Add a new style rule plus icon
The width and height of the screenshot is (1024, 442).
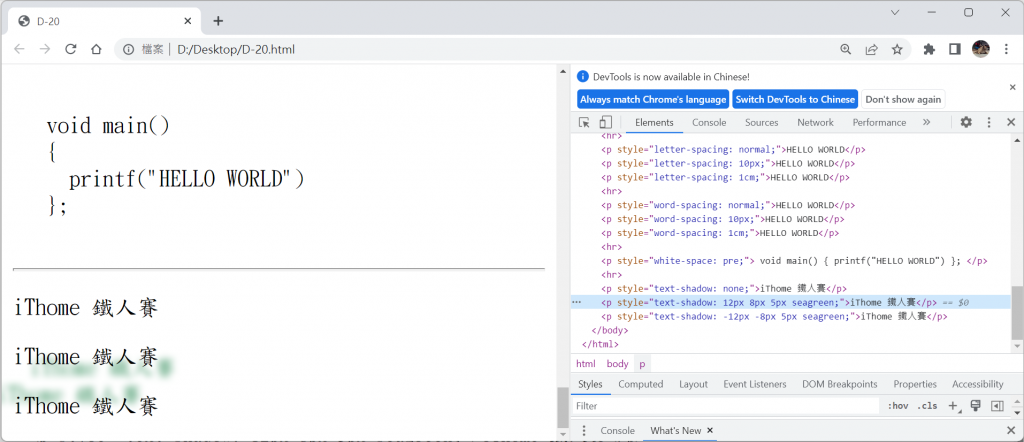pyautogui.click(x=953, y=406)
